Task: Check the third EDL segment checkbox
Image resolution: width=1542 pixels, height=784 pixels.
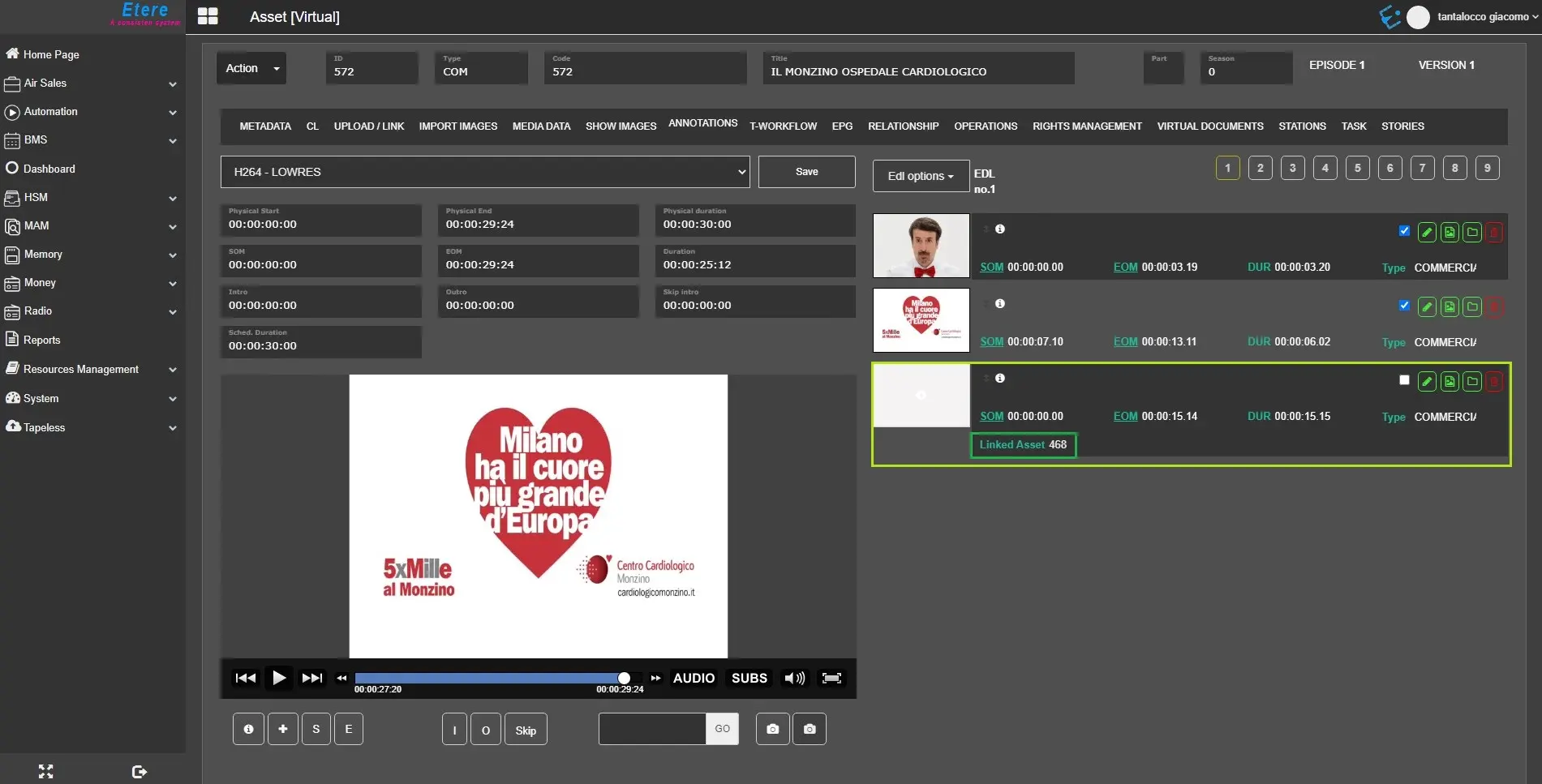Action: click(1404, 380)
